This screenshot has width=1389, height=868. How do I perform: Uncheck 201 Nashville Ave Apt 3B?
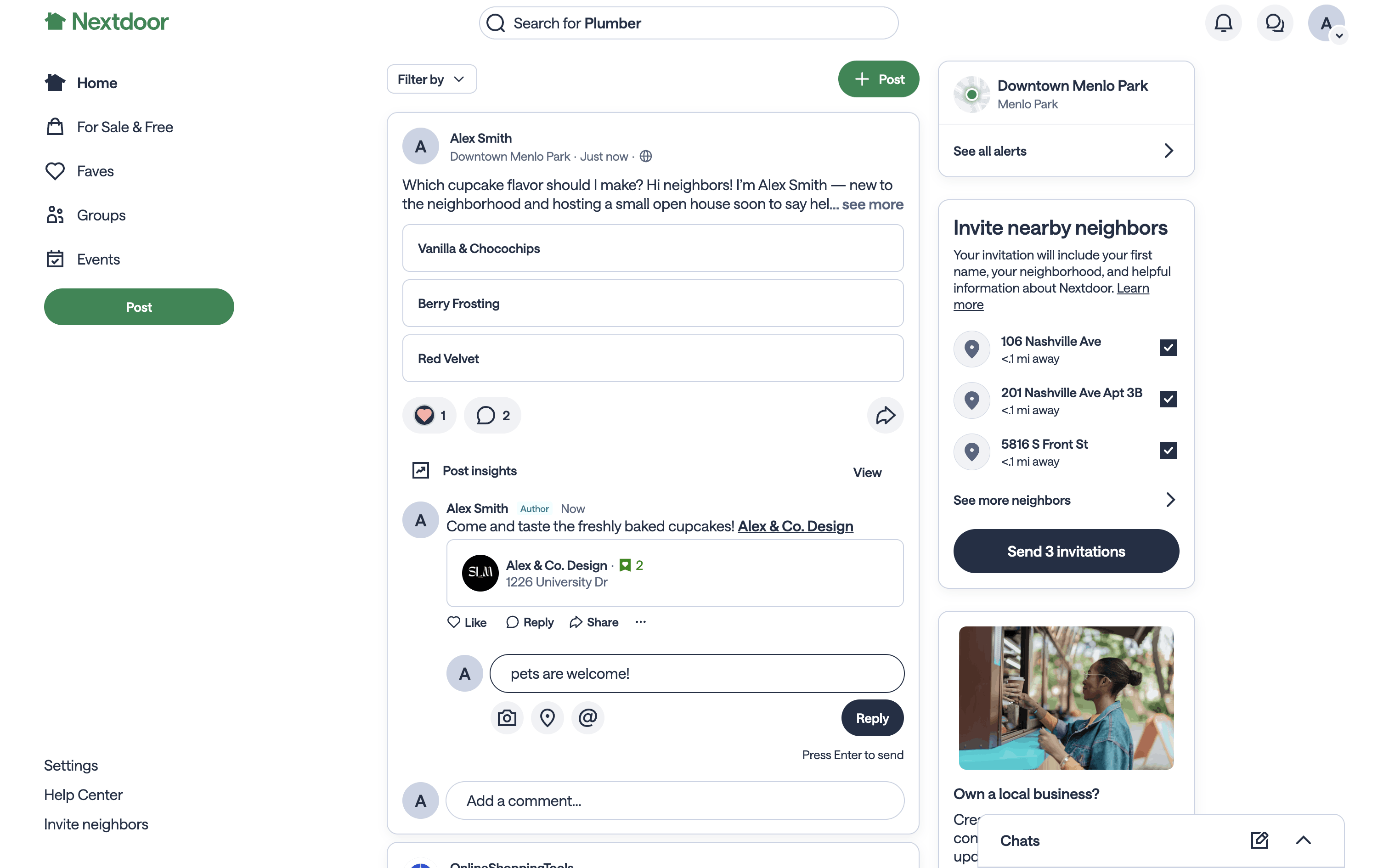(1168, 399)
